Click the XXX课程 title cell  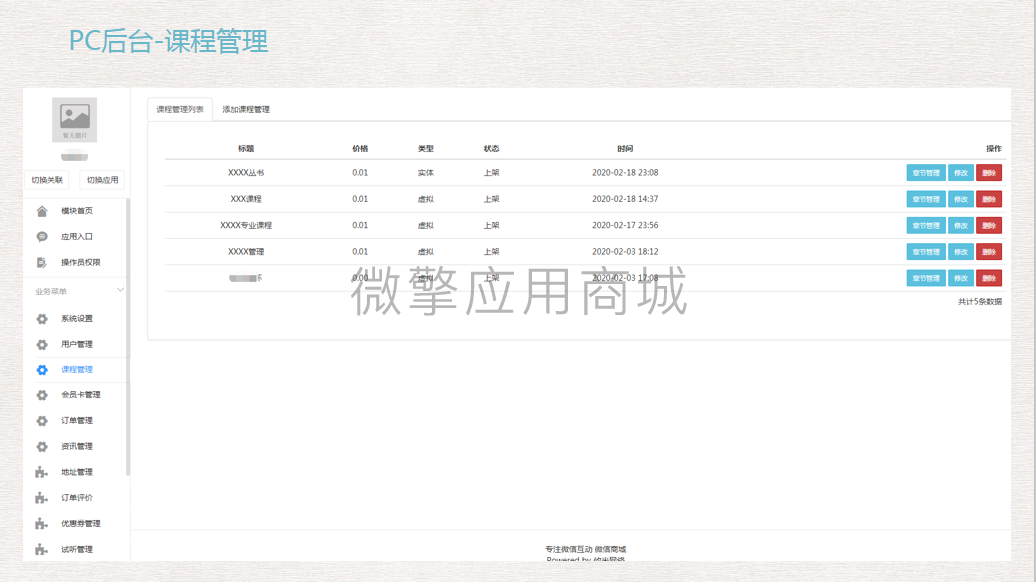246,199
